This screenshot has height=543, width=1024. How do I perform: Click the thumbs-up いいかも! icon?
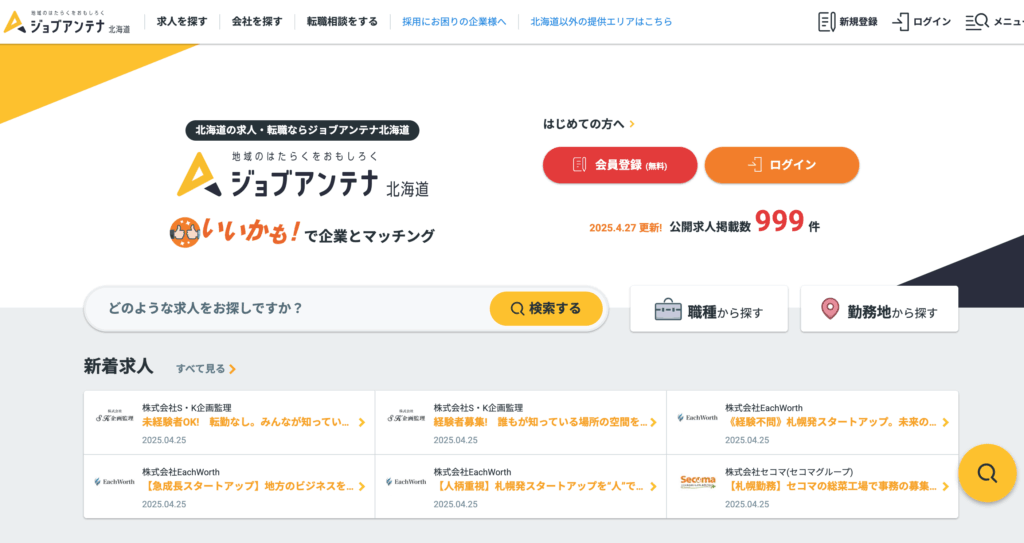pos(185,232)
